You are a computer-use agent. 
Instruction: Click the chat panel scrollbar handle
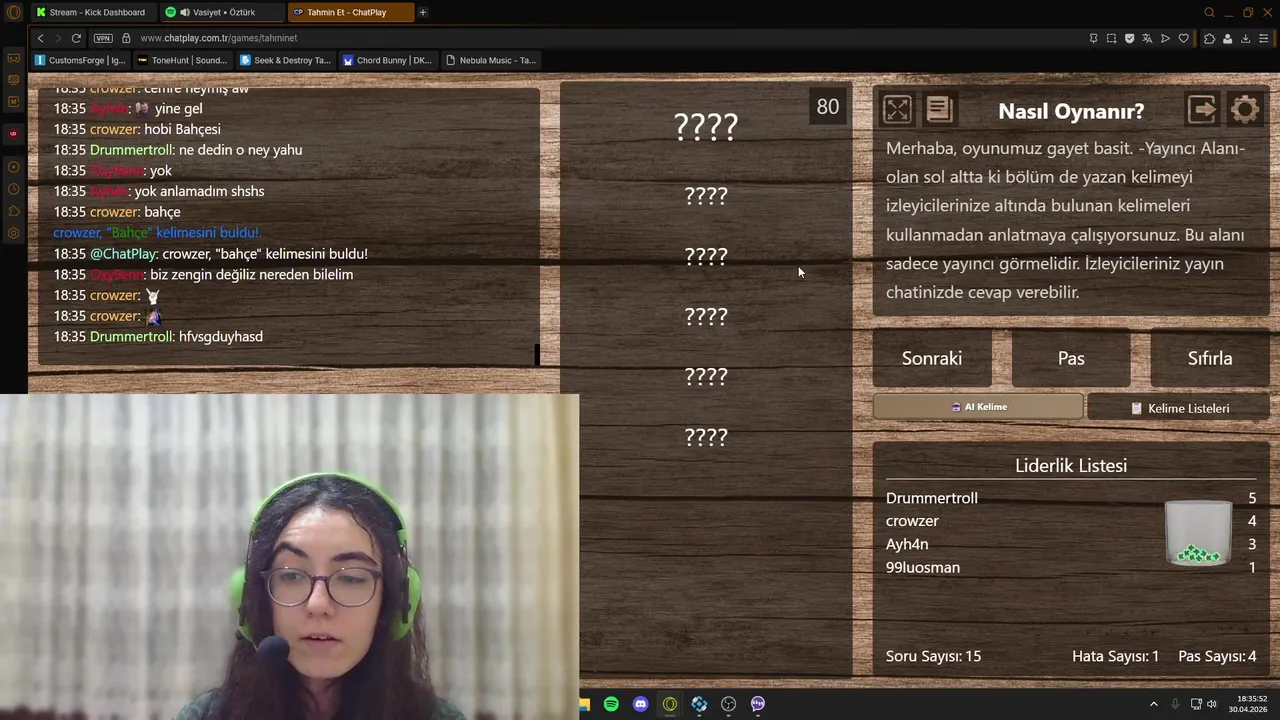pyautogui.click(x=537, y=354)
